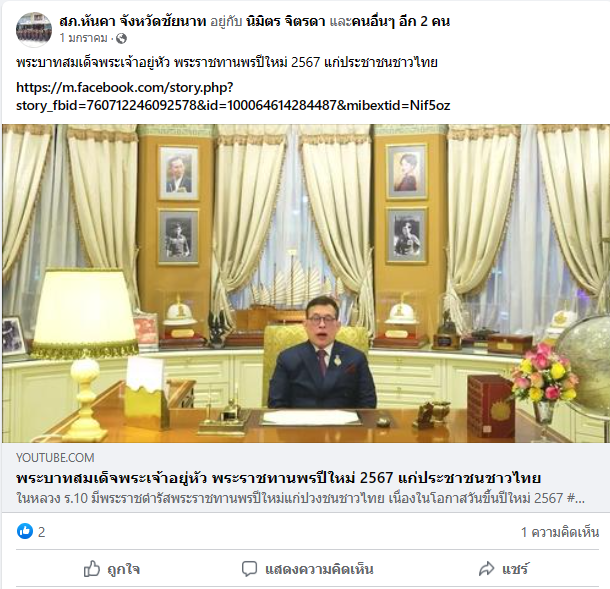This screenshot has height=589, width=610.
Task: Open the m.facebook.com story link
Action: (x=233, y=96)
